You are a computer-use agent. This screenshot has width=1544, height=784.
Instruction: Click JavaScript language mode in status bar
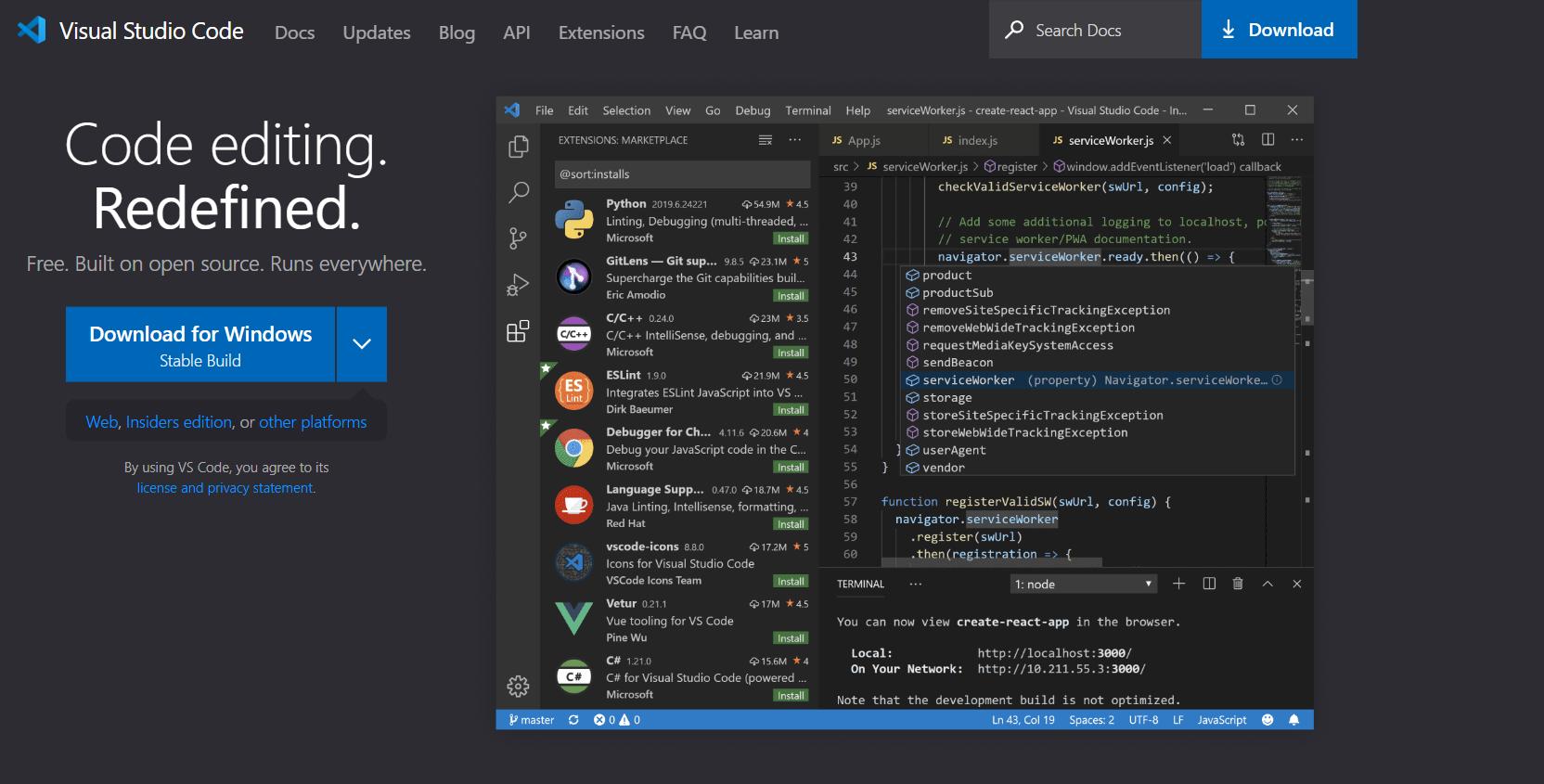pos(1222,720)
